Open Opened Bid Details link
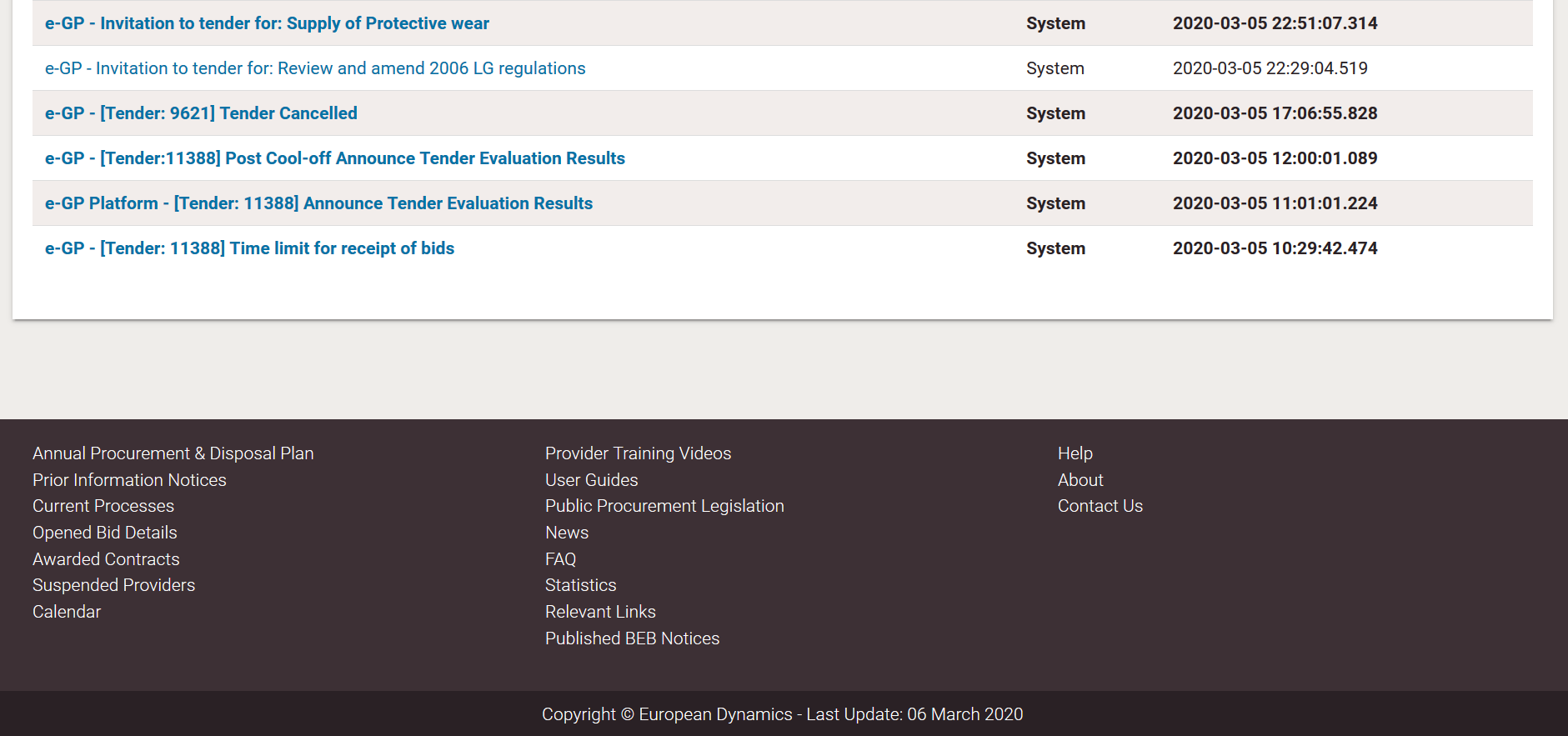The width and height of the screenshot is (1568, 736). point(105,533)
